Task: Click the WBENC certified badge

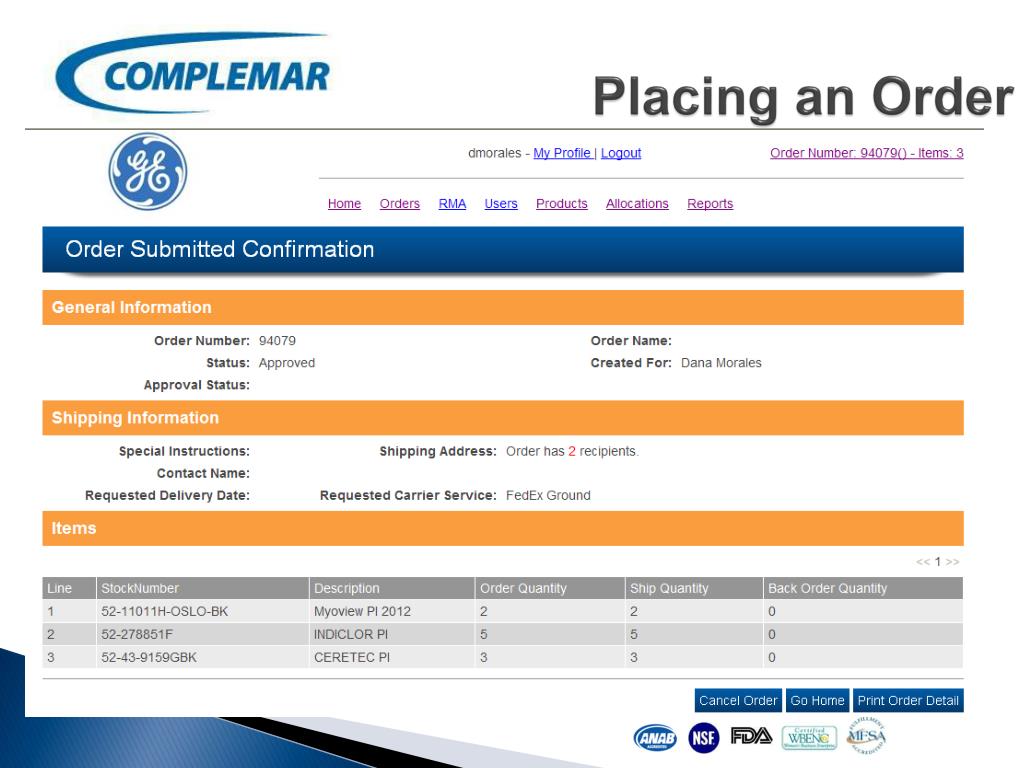Action: 809,738
